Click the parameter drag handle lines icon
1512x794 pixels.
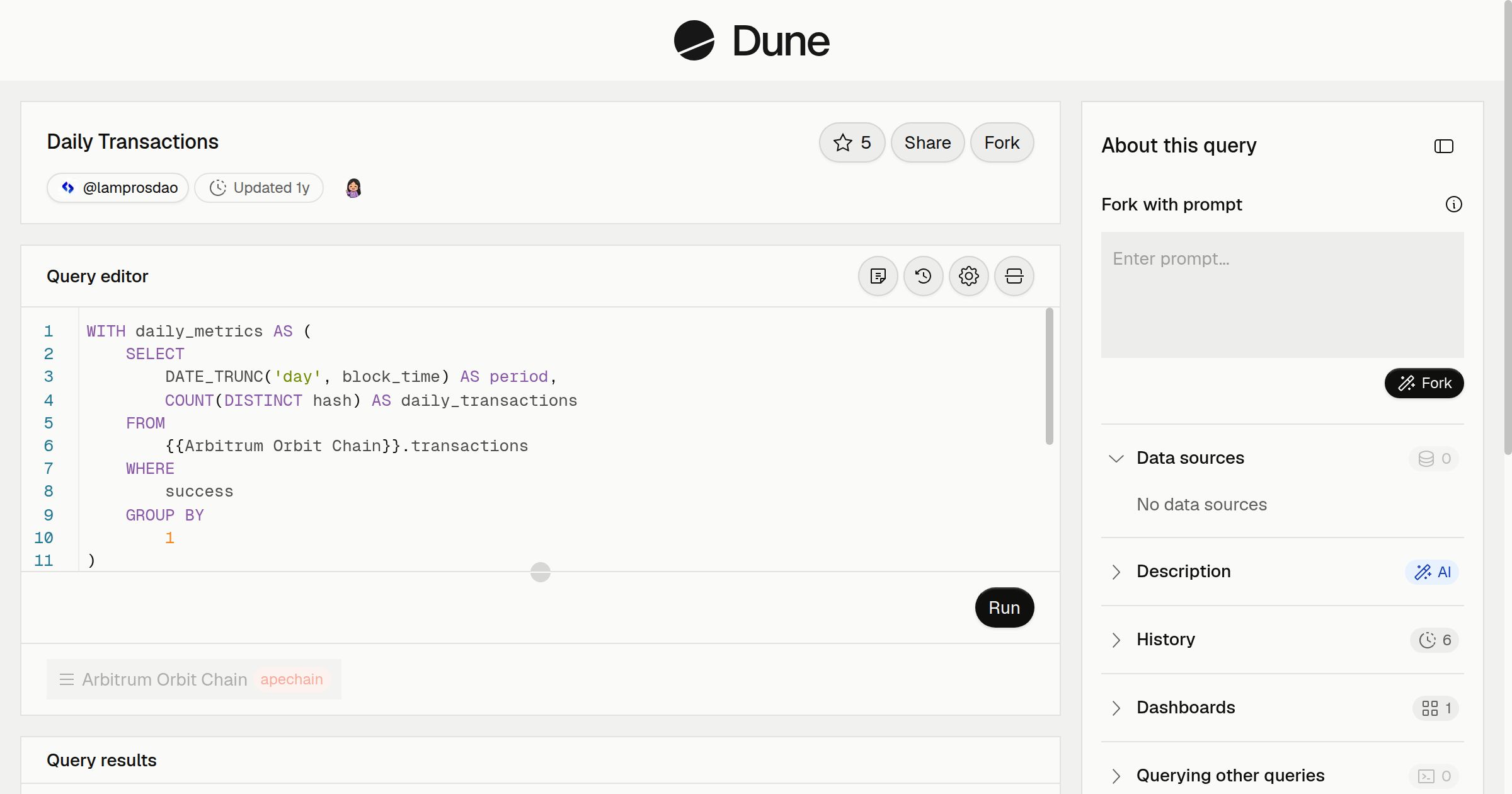(66, 679)
